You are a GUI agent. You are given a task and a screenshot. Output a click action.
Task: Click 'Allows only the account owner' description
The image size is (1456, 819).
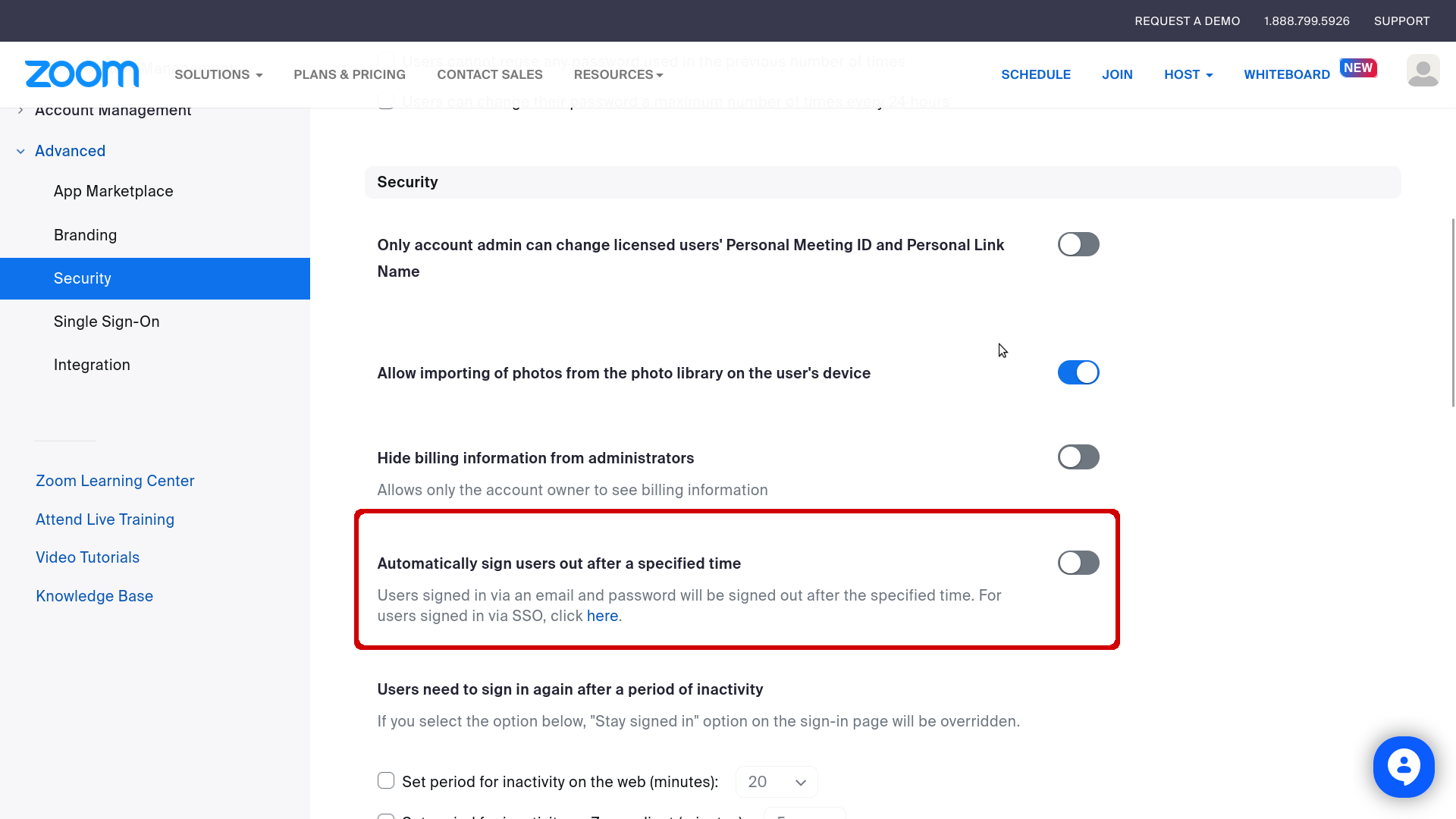click(x=573, y=490)
